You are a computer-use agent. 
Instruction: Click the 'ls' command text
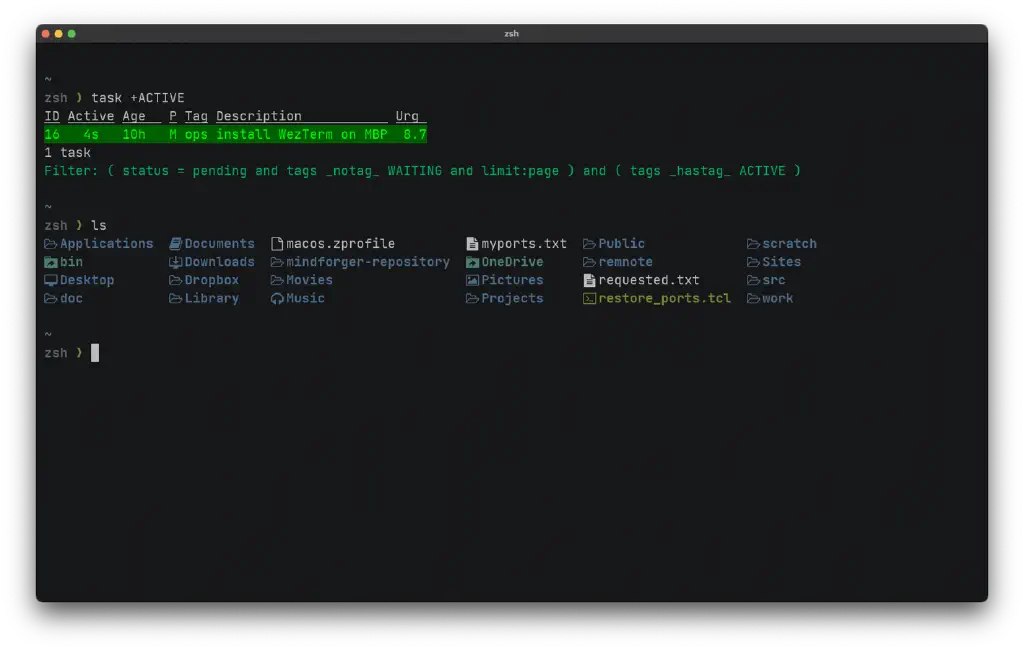coord(99,225)
